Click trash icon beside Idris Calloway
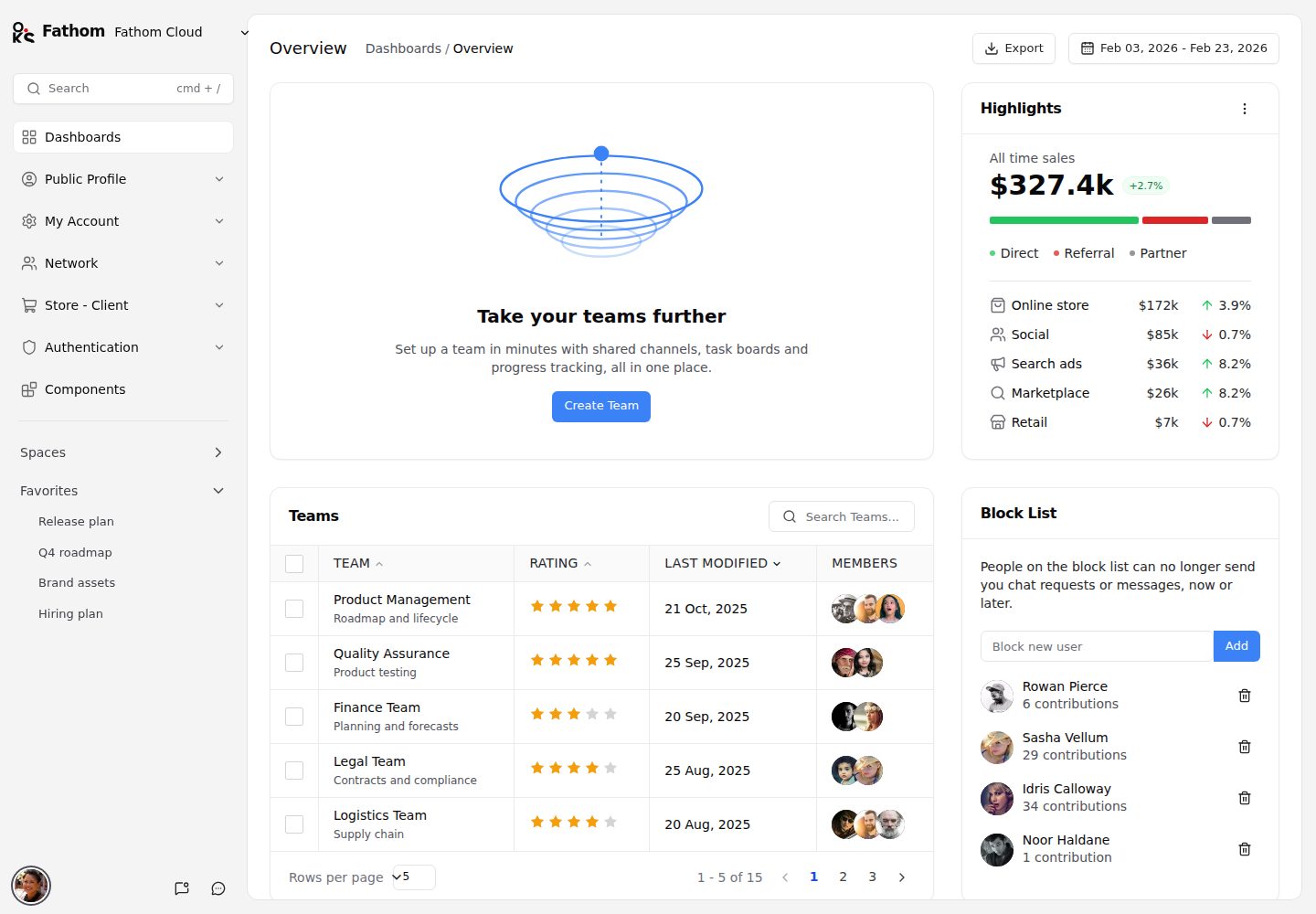The width and height of the screenshot is (1316, 914). (1244, 798)
